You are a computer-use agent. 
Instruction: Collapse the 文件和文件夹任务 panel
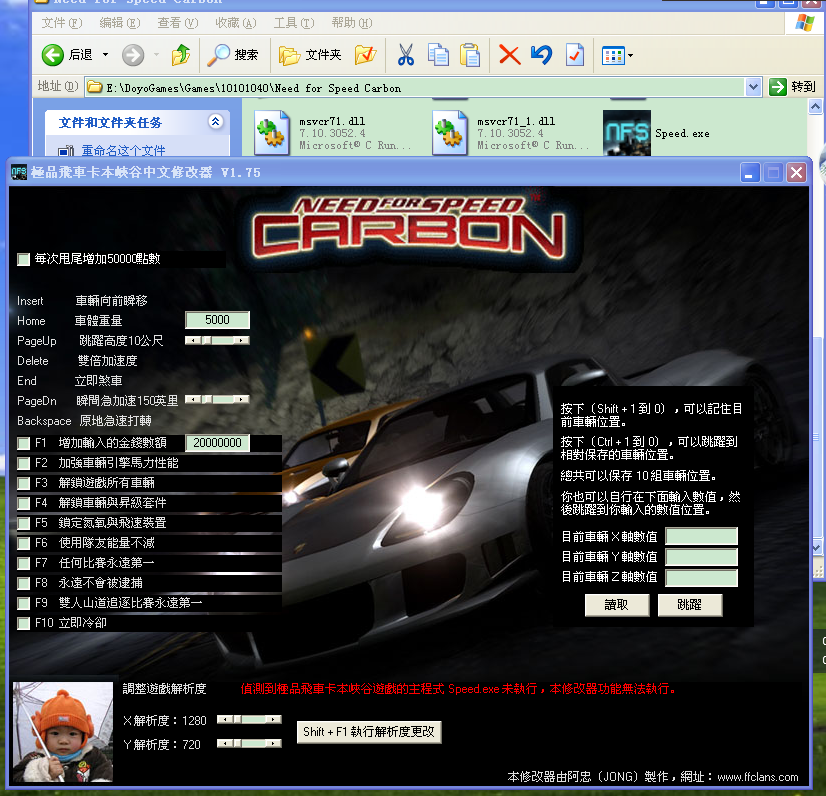tap(215, 122)
